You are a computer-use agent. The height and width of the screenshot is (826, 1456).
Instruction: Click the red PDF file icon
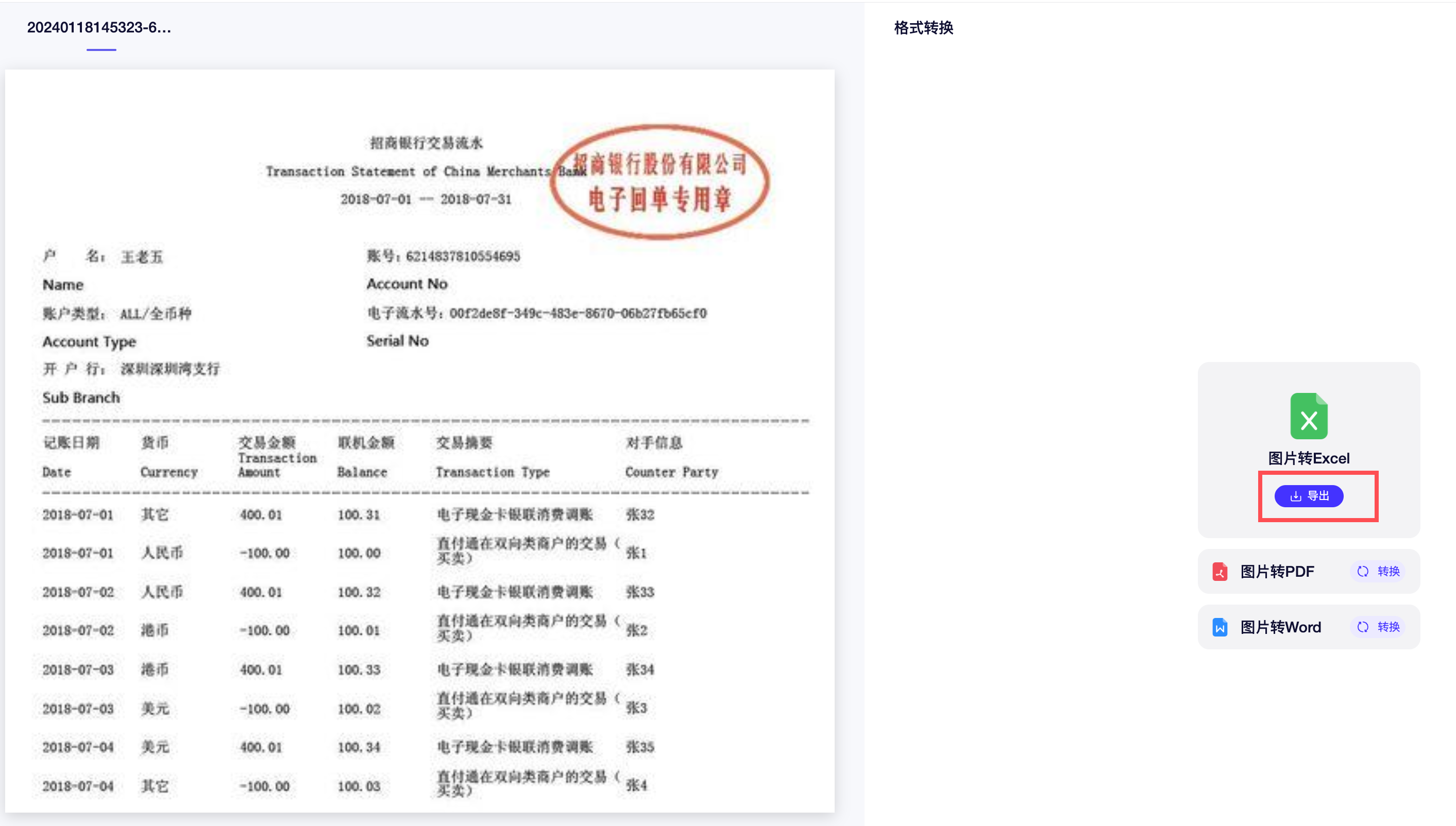coord(1220,571)
